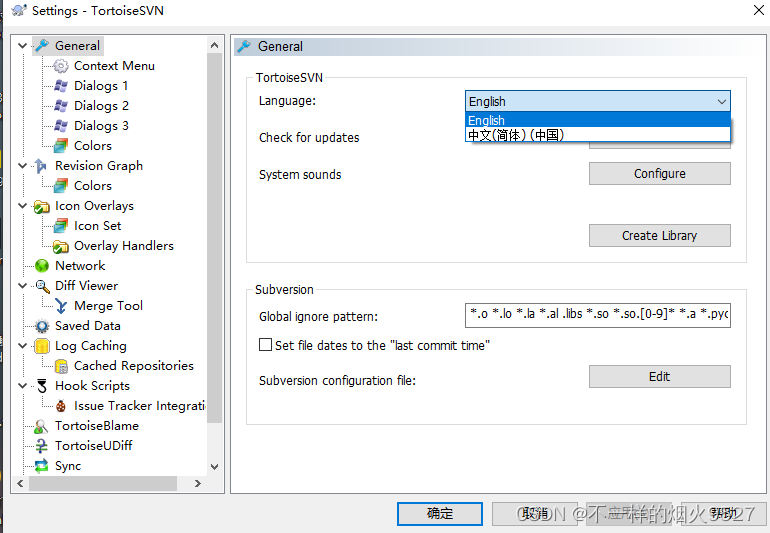Screen dimensions: 770x533
Task: Click the General wrench icon in tree
Action: pos(42,46)
